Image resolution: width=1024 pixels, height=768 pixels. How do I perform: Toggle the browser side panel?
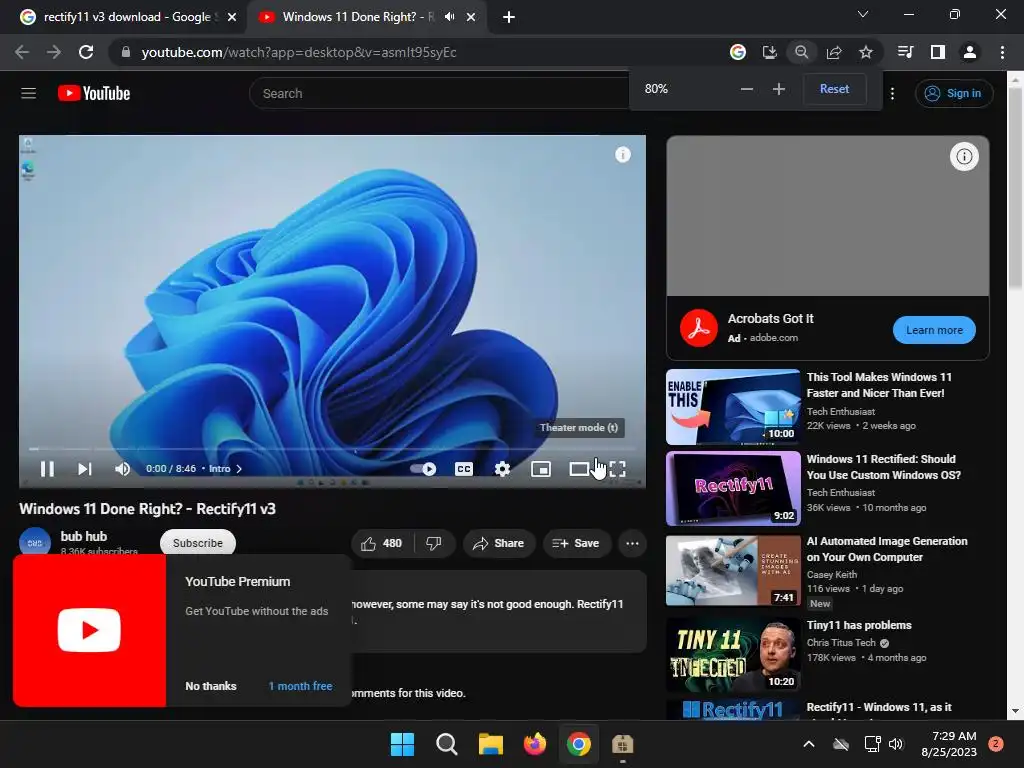click(x=937, y=52)
